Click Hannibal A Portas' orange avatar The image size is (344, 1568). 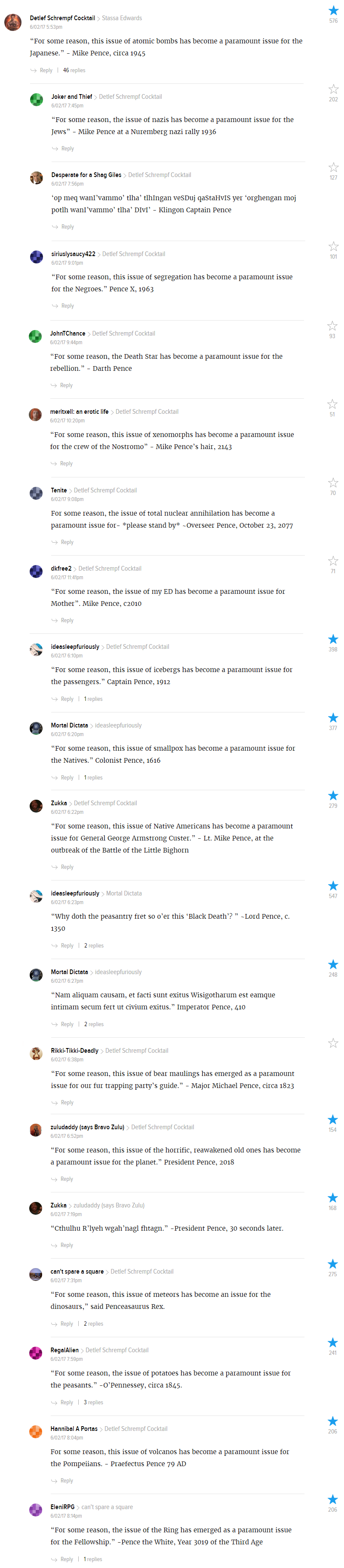pyautogui.click(x=36, y=1431)
